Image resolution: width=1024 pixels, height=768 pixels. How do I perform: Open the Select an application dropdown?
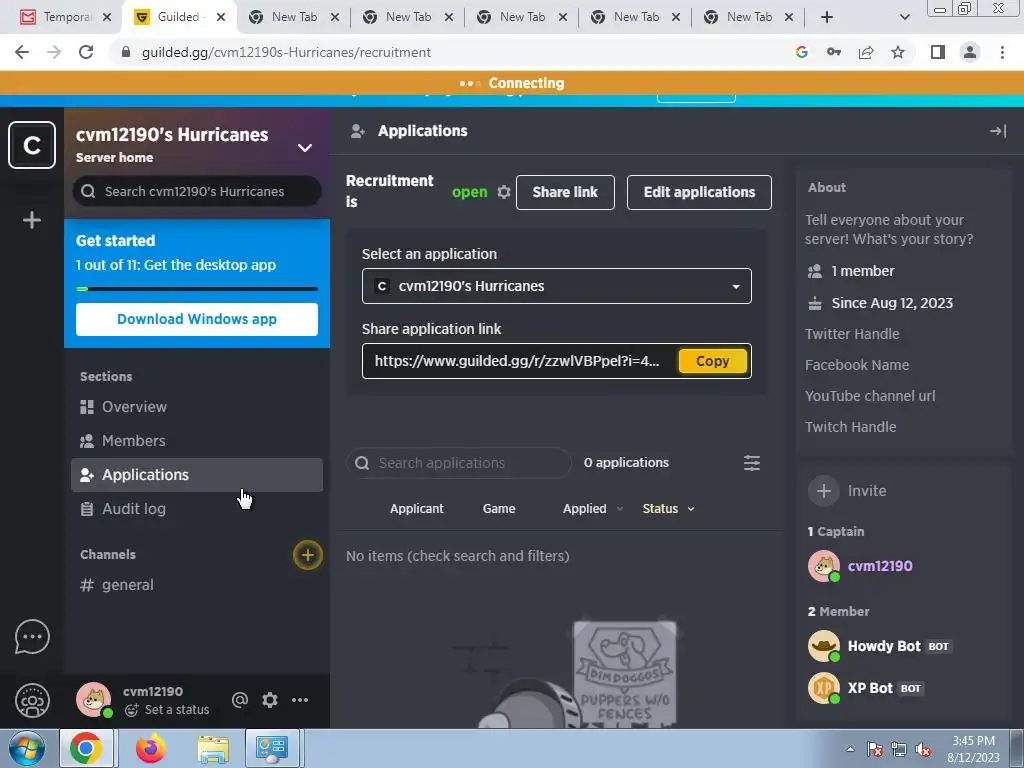(556, 286)
